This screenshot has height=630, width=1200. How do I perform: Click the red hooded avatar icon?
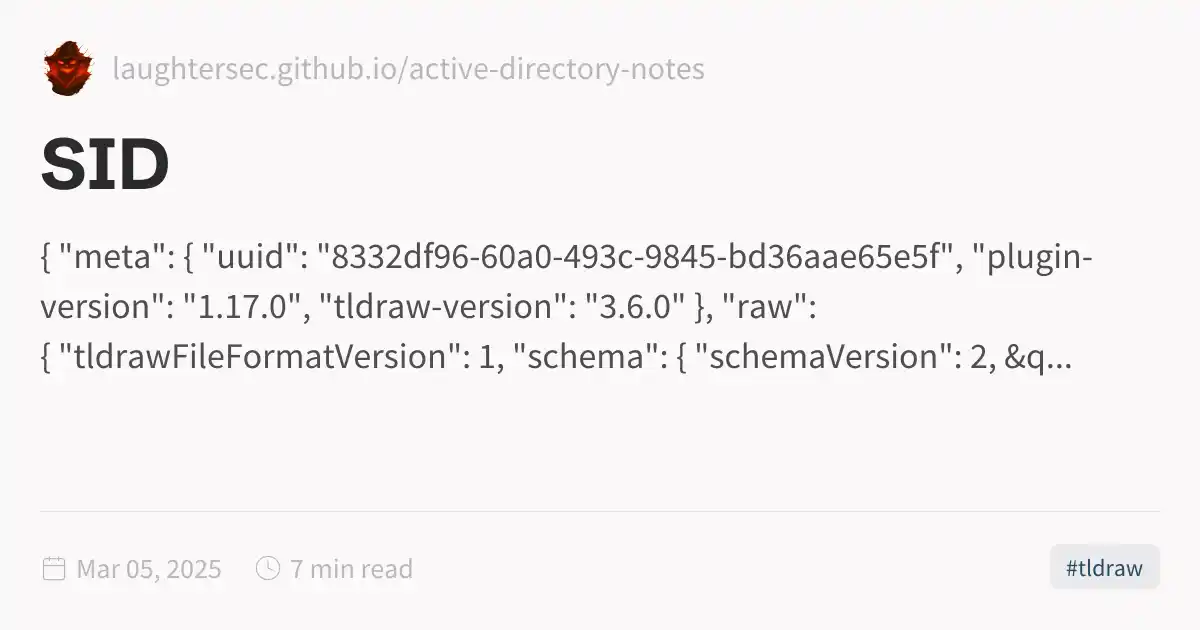68,68
